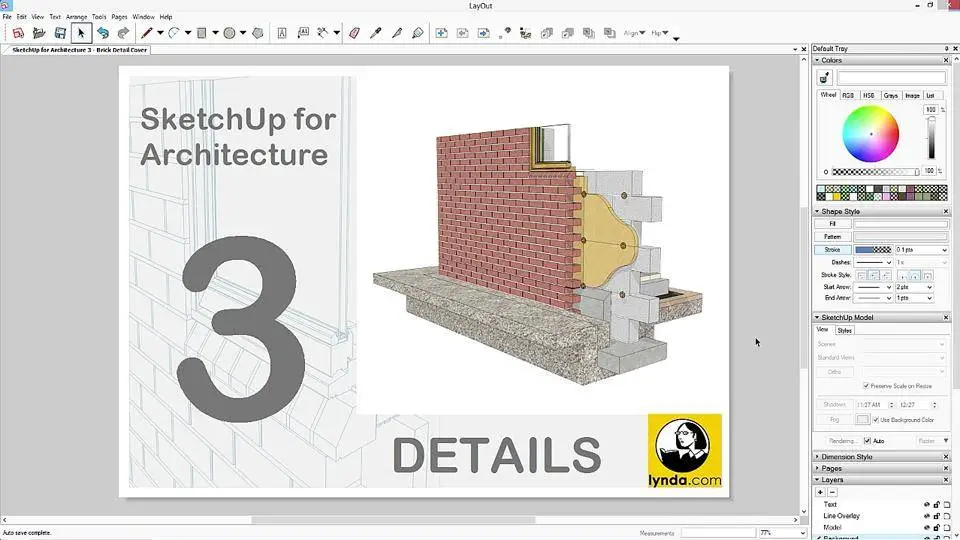
Task: Select the Arc tool
Action: [x=174, y=33]
